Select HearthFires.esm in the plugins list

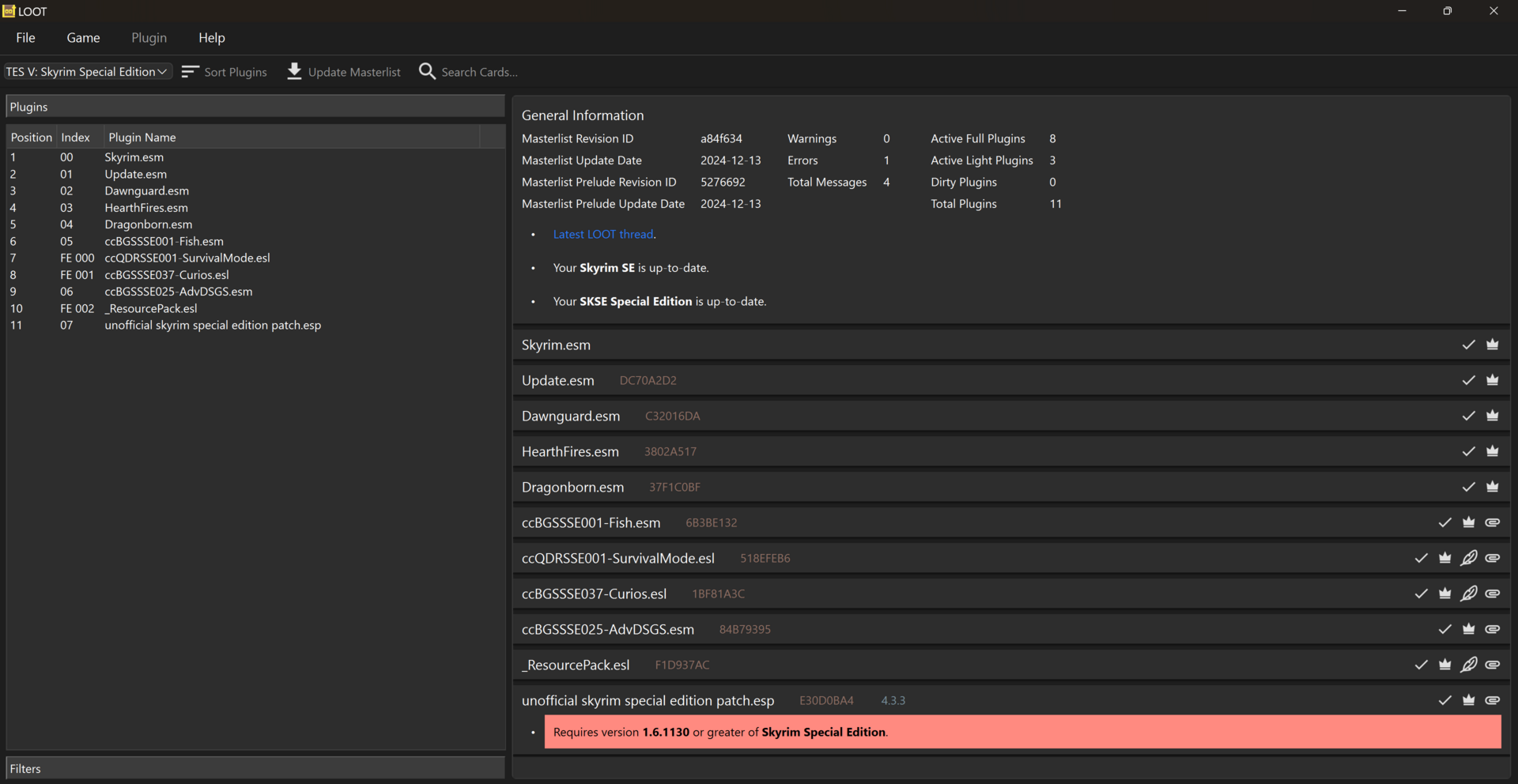tap(255, 208)
